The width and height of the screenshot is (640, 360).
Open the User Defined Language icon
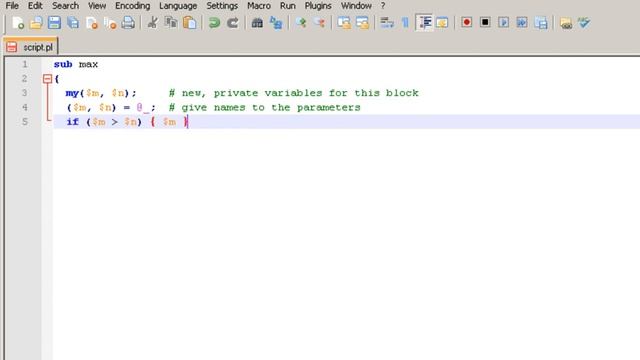(x=442, y=22)
